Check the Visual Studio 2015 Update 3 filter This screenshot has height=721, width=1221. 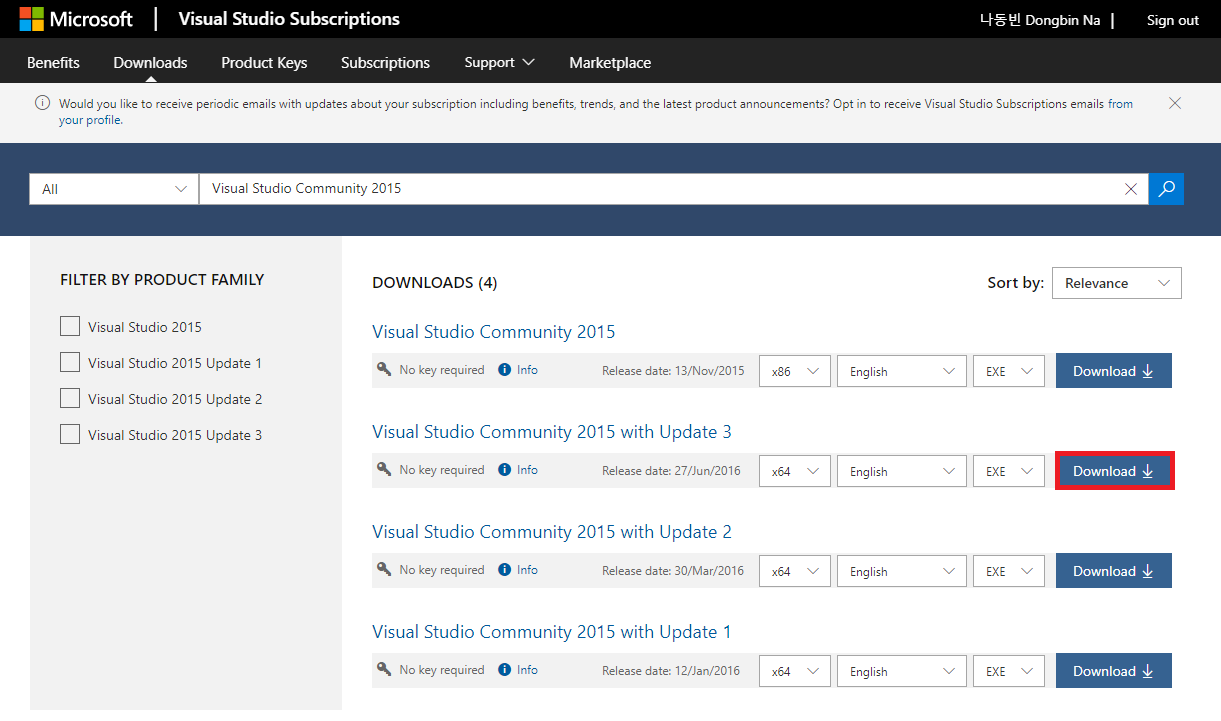pos(70,434)
